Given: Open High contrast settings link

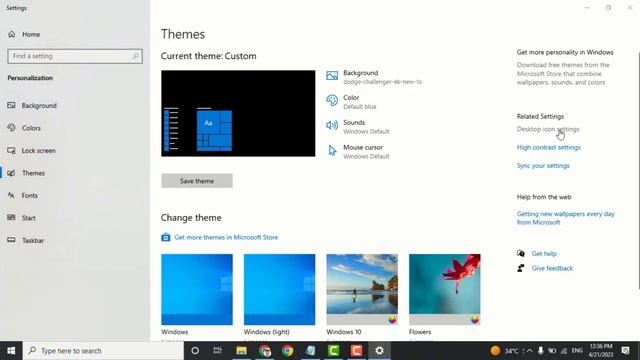Looking at the screenshot, I should coord(549,147).
